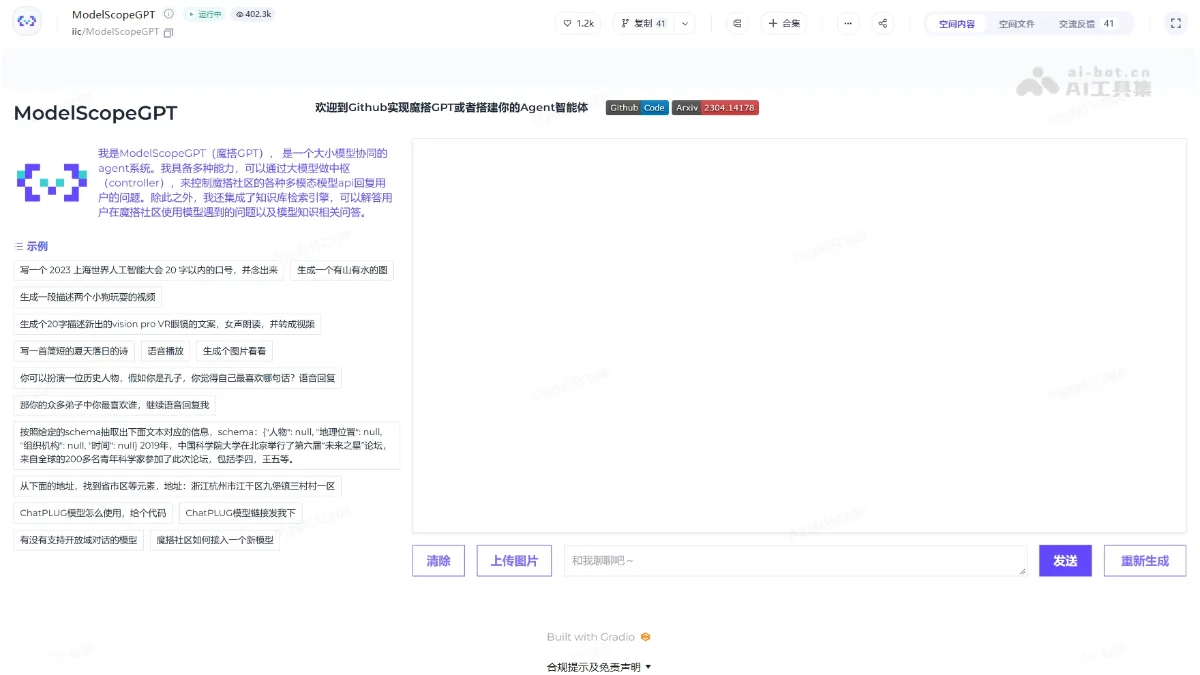
Task: Open the three-dots more options menu
Action: pyautogui.click(x=848, y=23)
